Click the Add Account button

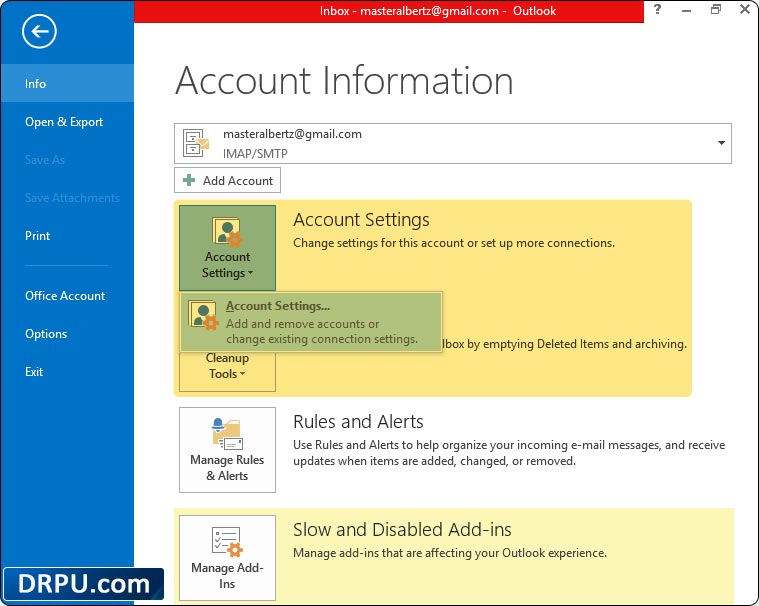(x=228, y=180)
